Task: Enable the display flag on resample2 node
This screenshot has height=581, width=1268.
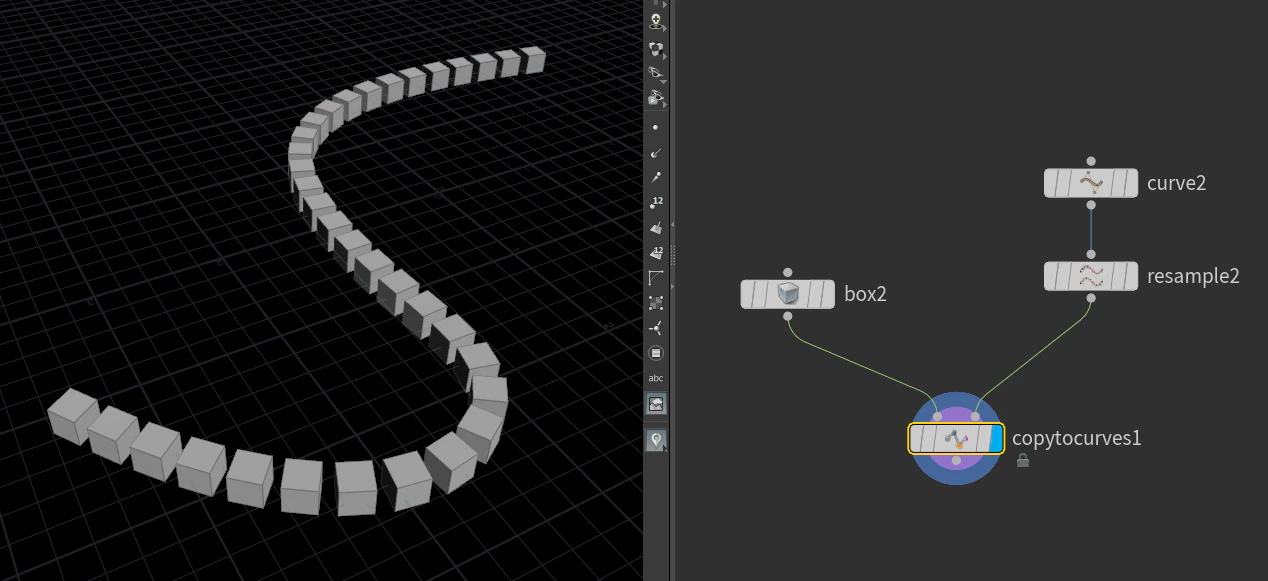Action: (1129, 276)
